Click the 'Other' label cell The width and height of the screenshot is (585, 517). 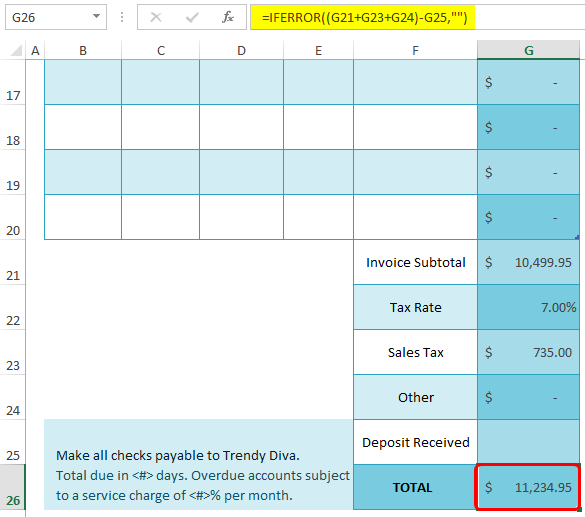click(415, 397)
